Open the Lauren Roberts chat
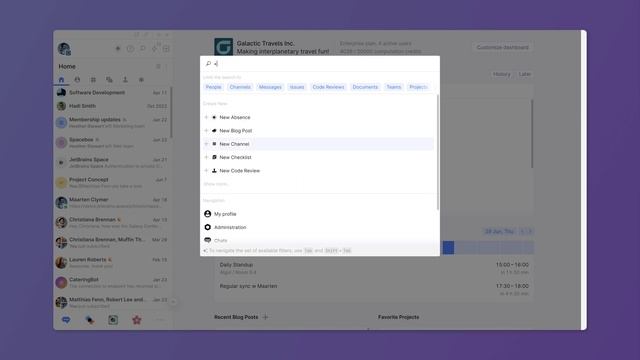 [112, 262]
